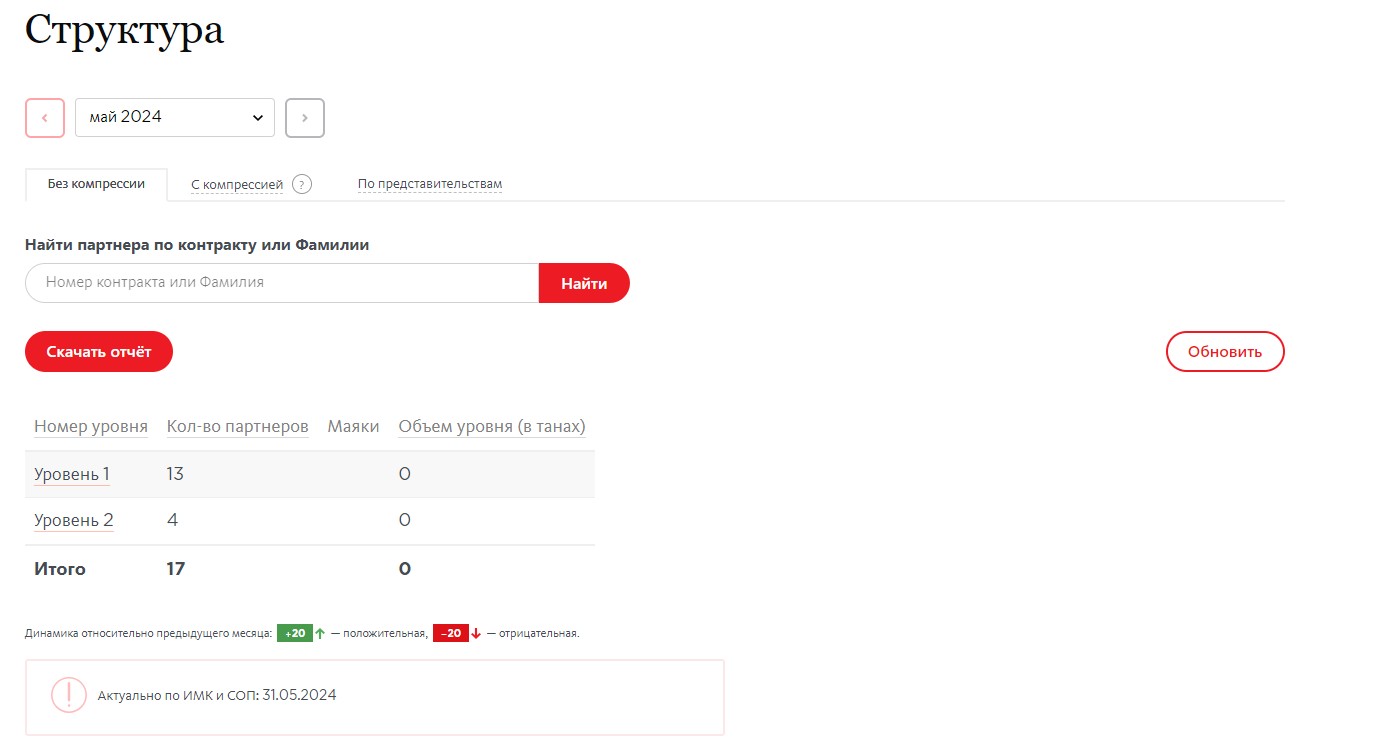1381x746 pixels.
Task: Click the exclamation warning icon
Action: coord(69,695)
